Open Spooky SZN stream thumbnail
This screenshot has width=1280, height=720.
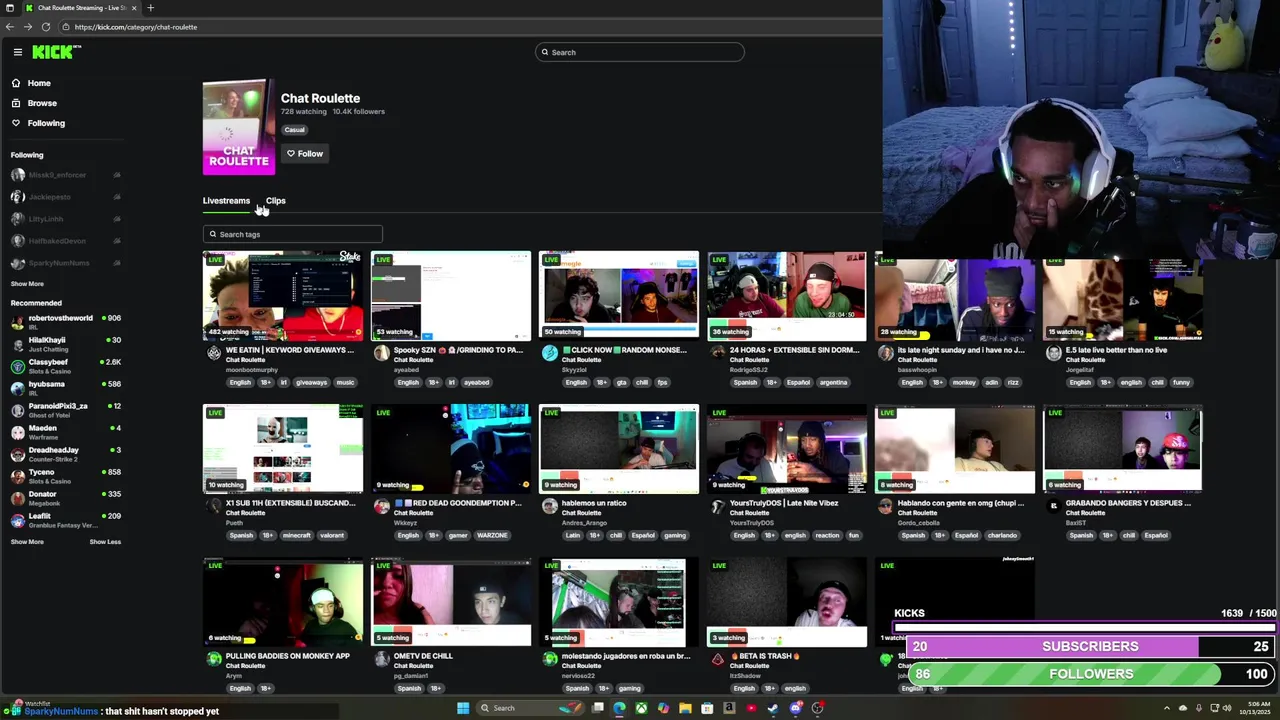pyautogui.click(x=451, y=296)
